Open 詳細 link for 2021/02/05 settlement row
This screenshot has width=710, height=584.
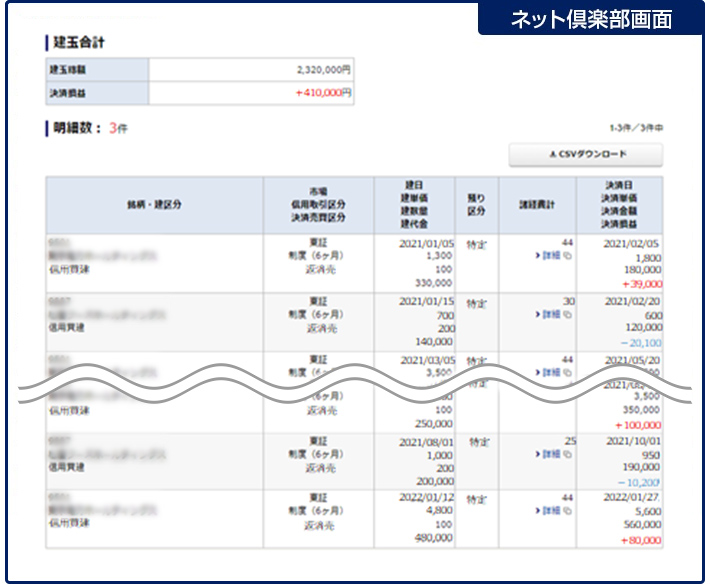(551, 256)
